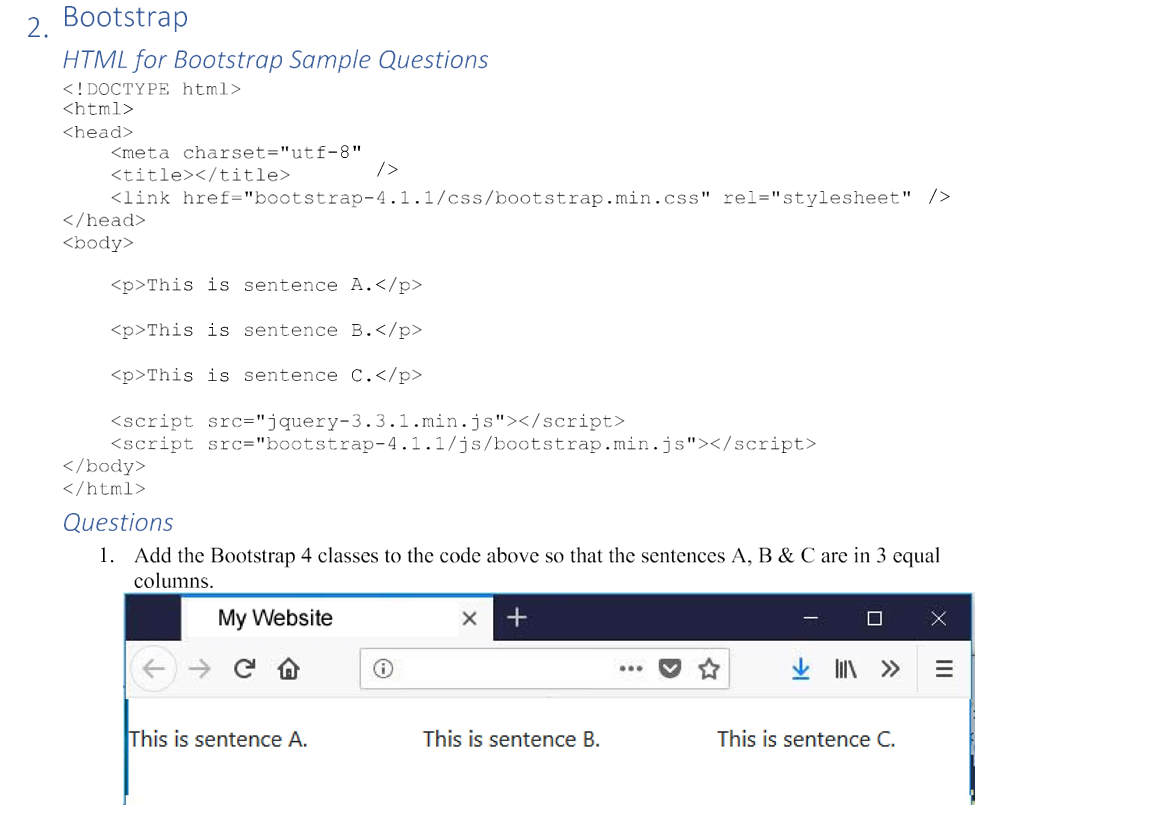Open the page actions three-dots menu

(630, 668)
